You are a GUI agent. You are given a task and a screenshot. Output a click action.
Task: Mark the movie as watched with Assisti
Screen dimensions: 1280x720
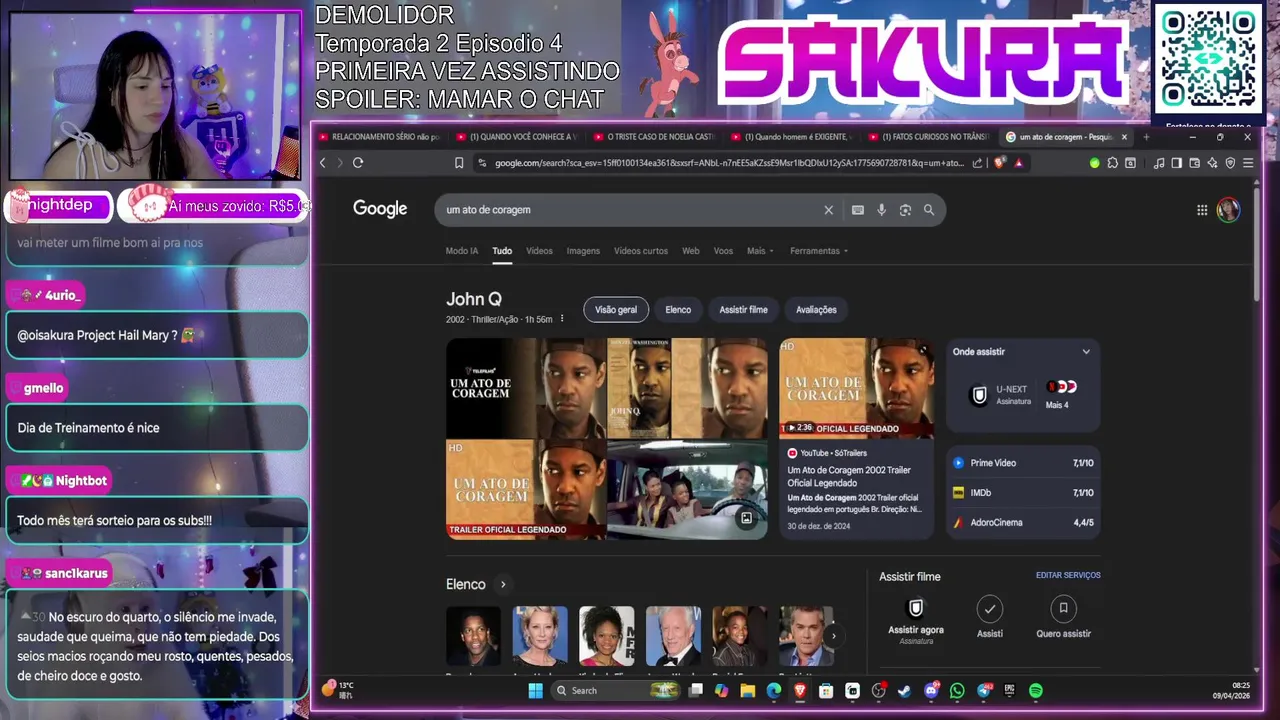tap(990, 618)
